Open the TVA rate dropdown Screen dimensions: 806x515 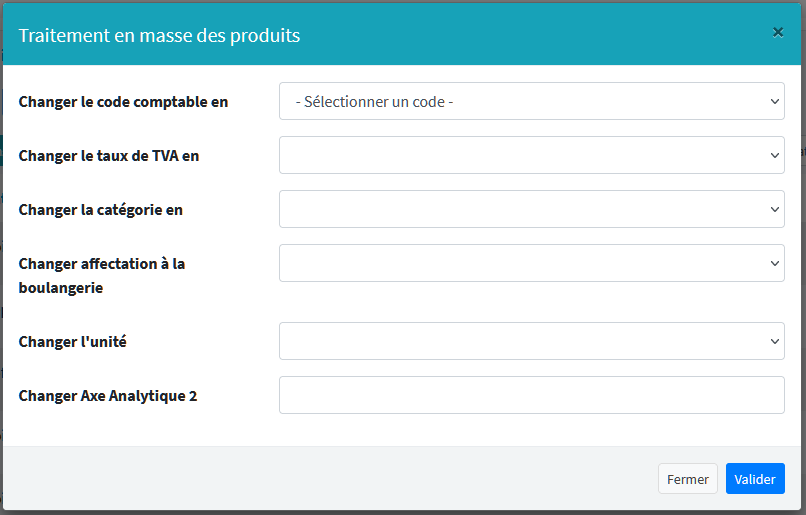(x=520, y=155)
